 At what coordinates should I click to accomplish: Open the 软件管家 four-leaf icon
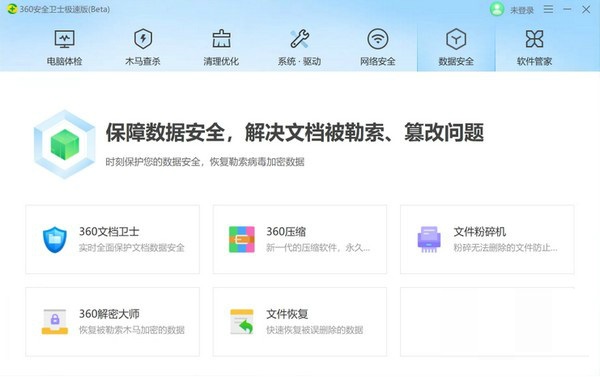click(x=534, y=39)
